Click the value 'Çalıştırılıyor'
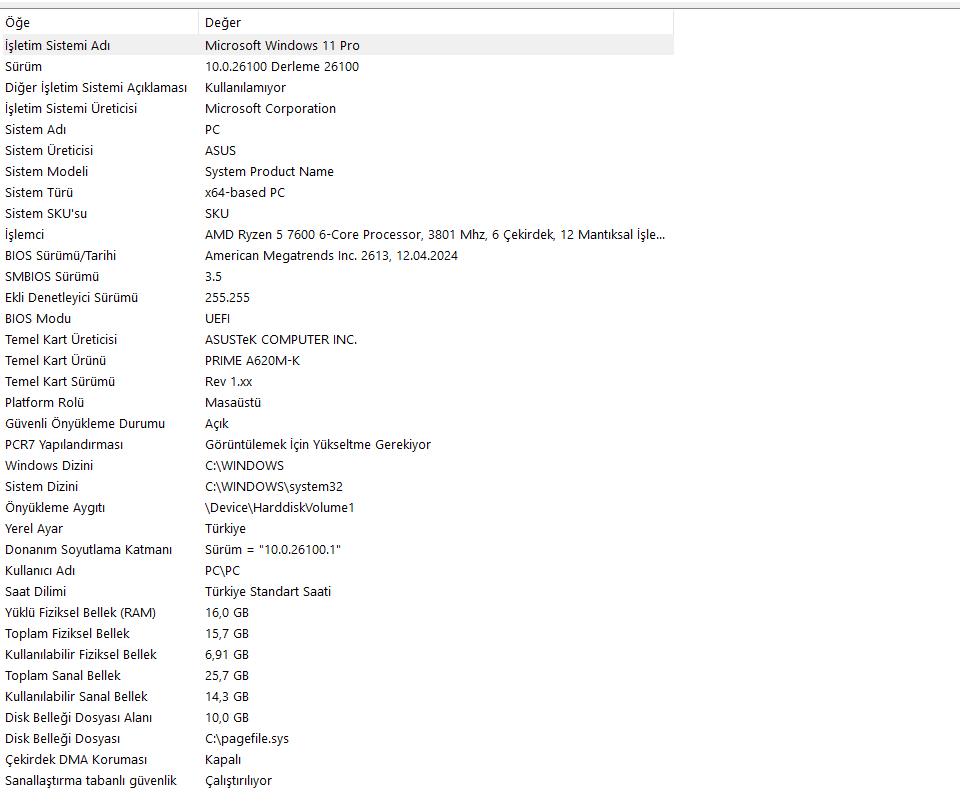This screenshot has height=794, width=960. 238,781
